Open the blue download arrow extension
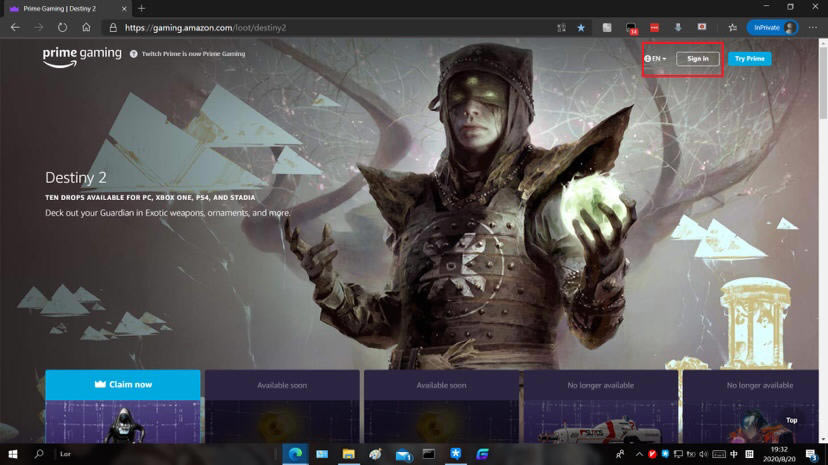Screen dimensions: 828x465 tap(678, 27)
